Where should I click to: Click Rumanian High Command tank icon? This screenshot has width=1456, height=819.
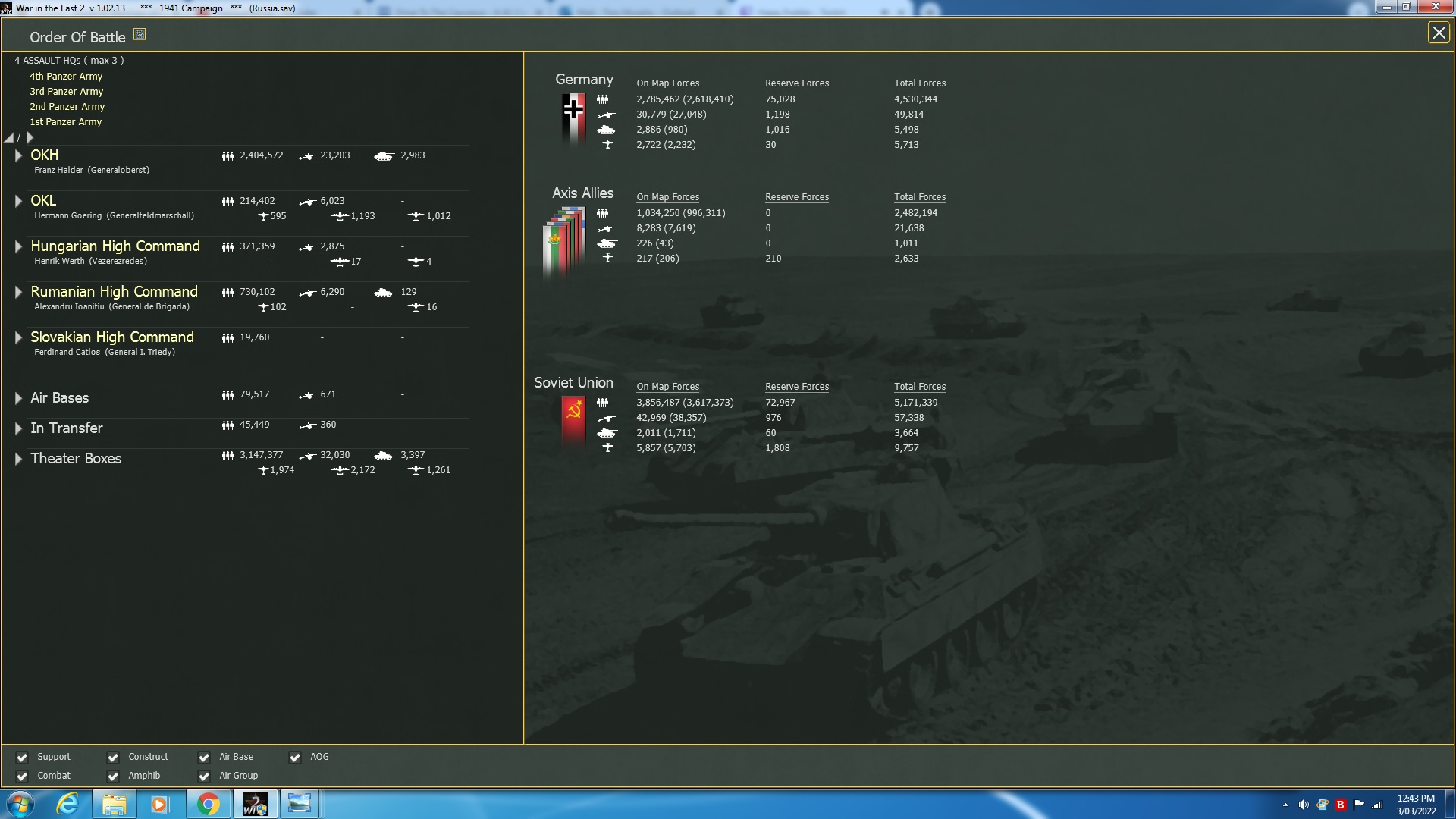(384, 293)
